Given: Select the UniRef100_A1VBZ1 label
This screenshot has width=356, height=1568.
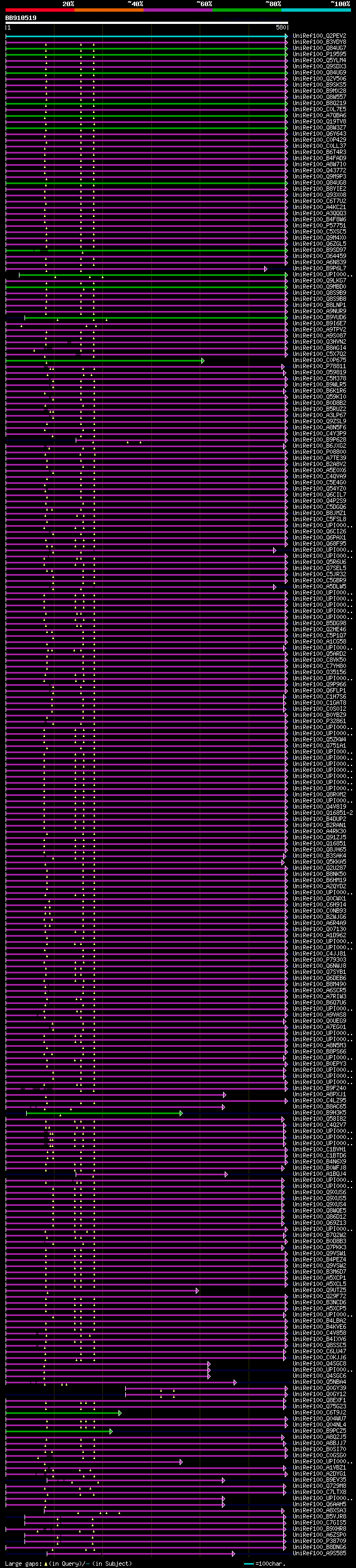Looking at the screenshot, I should pos(319,1467).
